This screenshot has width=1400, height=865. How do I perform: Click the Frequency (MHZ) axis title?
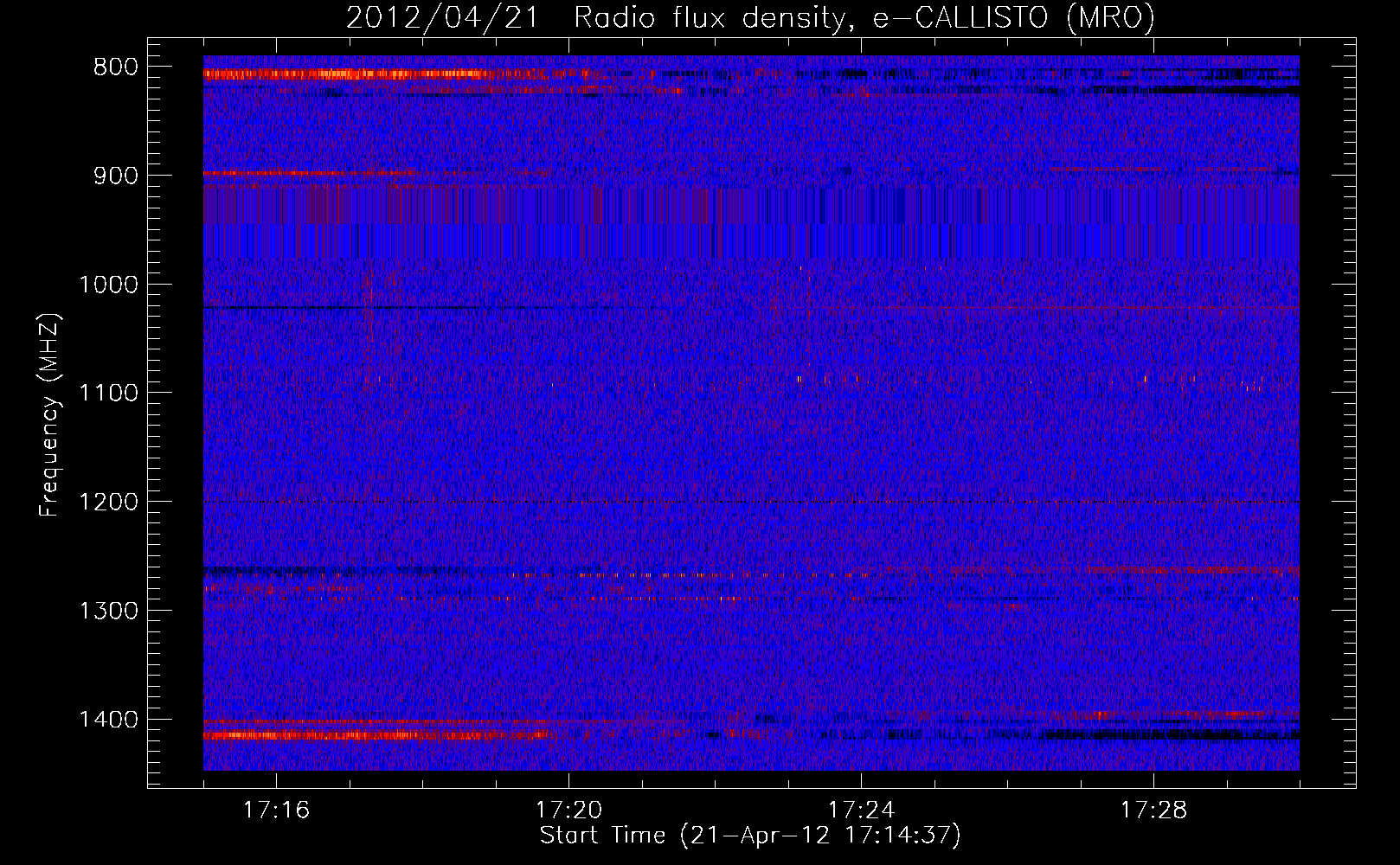pos(49,415)
